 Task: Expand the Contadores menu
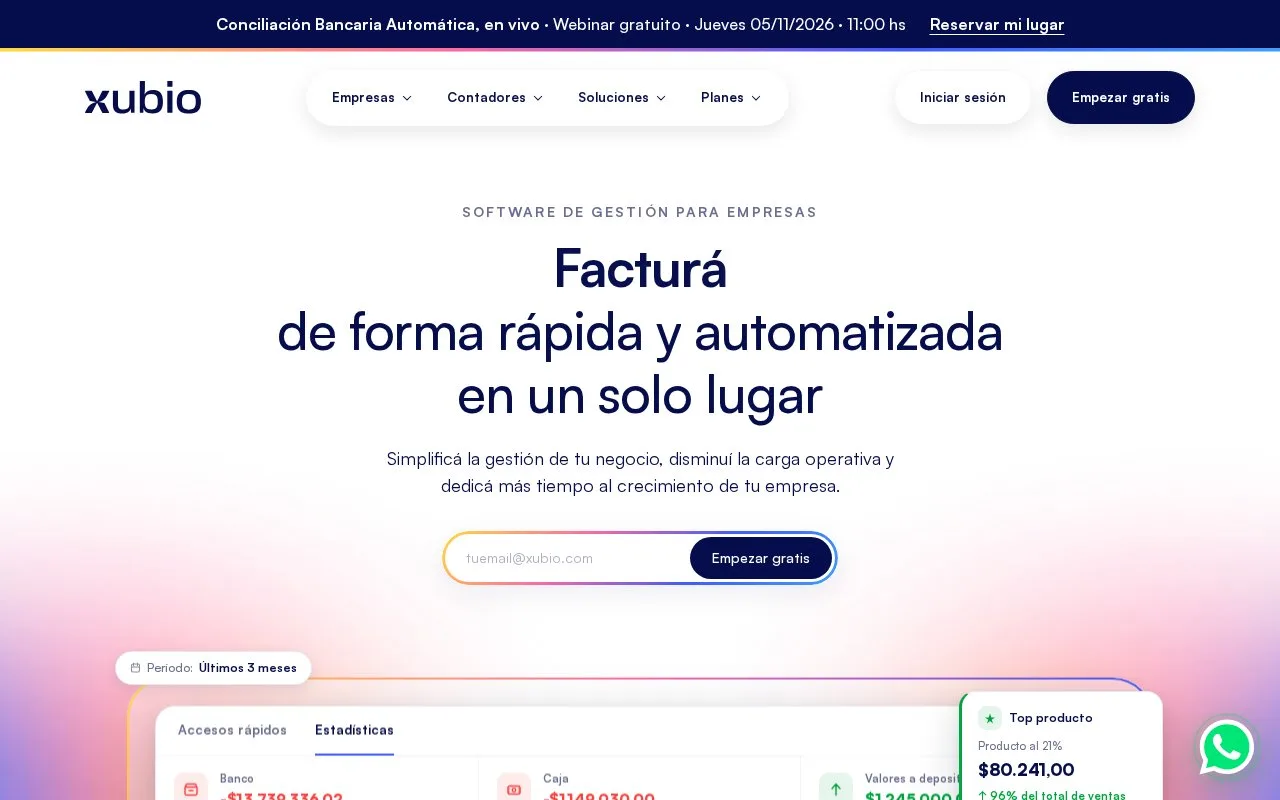click(495, 98)
